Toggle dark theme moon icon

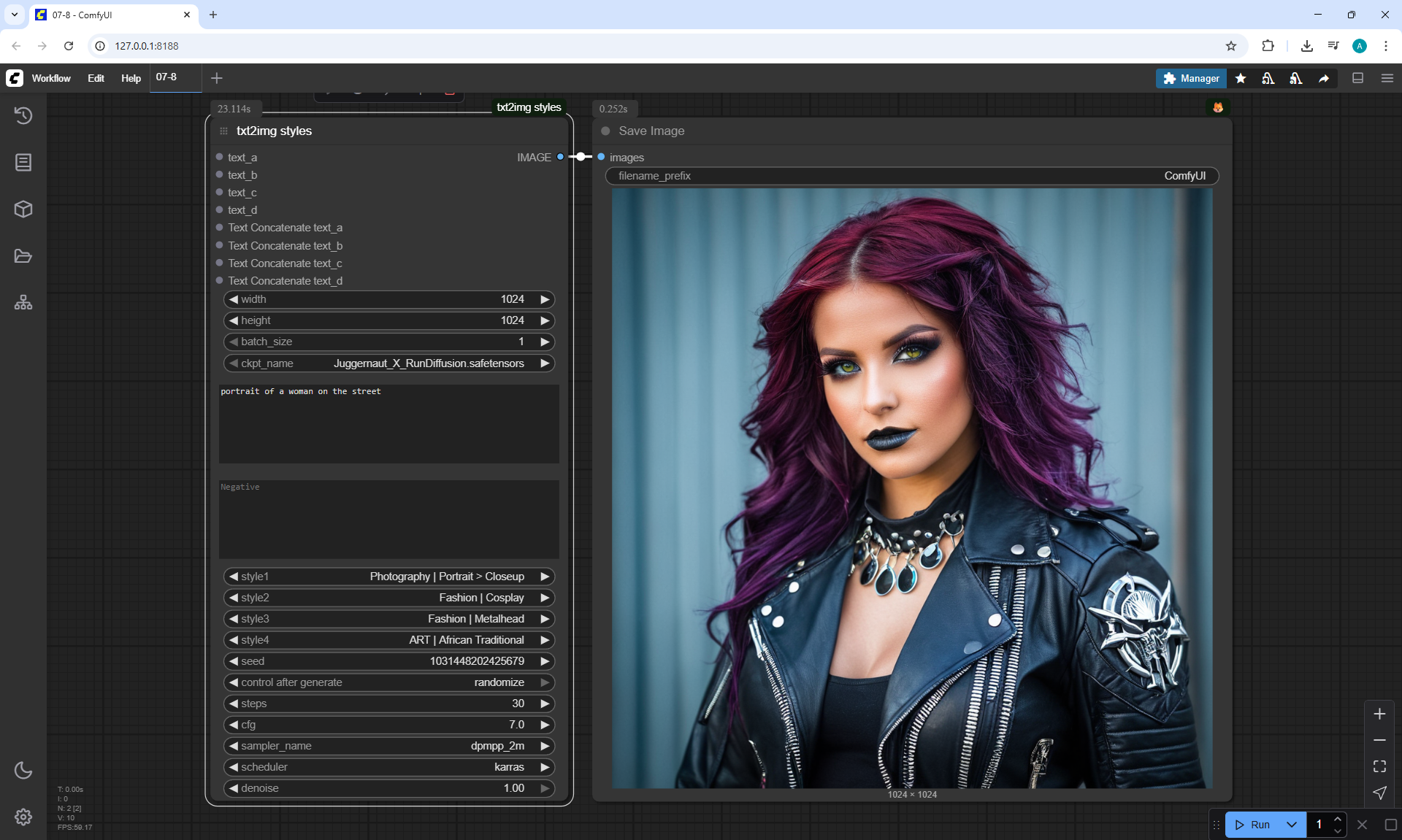pyautogui.click(x=23, y=770)
